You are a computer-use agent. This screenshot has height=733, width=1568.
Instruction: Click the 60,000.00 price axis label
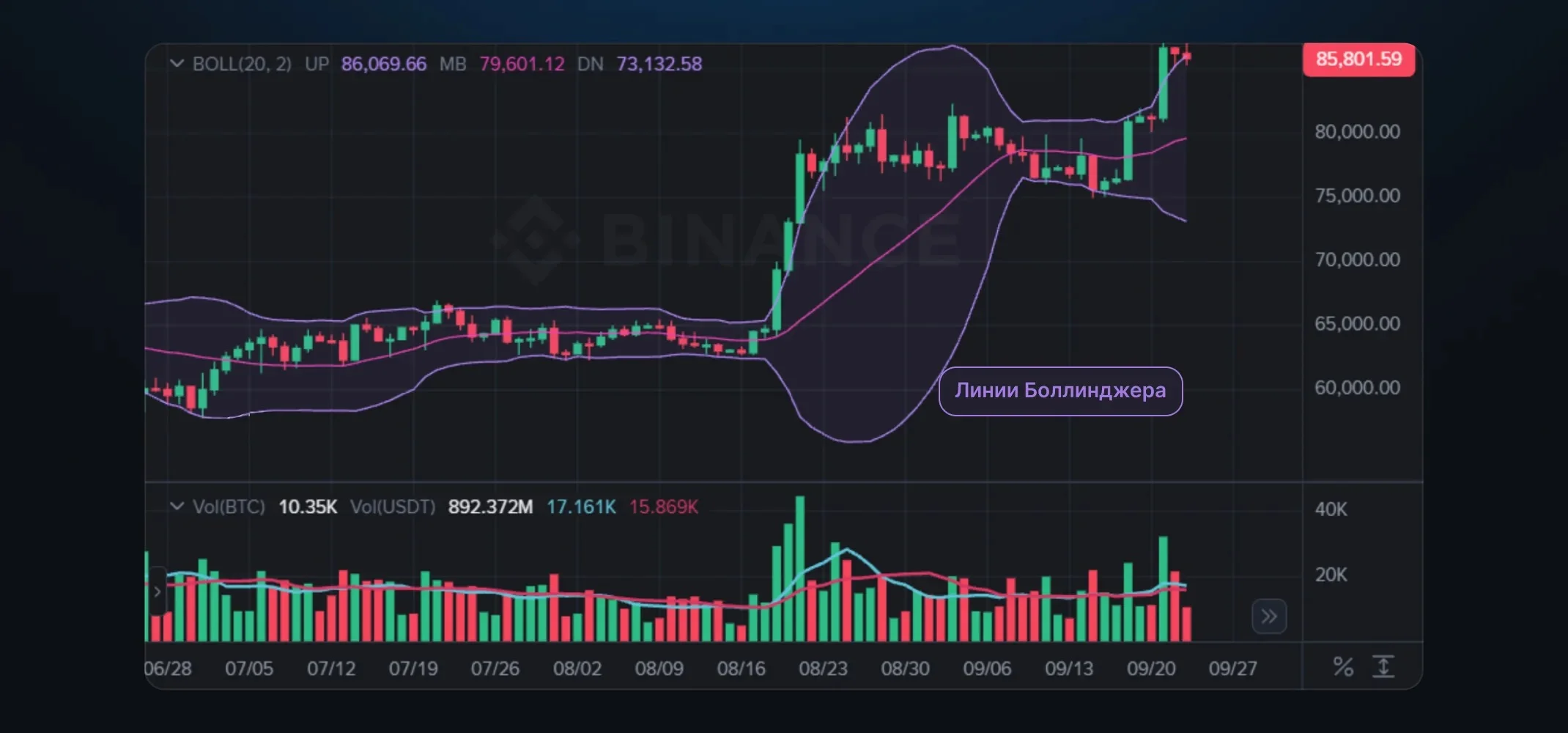tap(1357, 387)
